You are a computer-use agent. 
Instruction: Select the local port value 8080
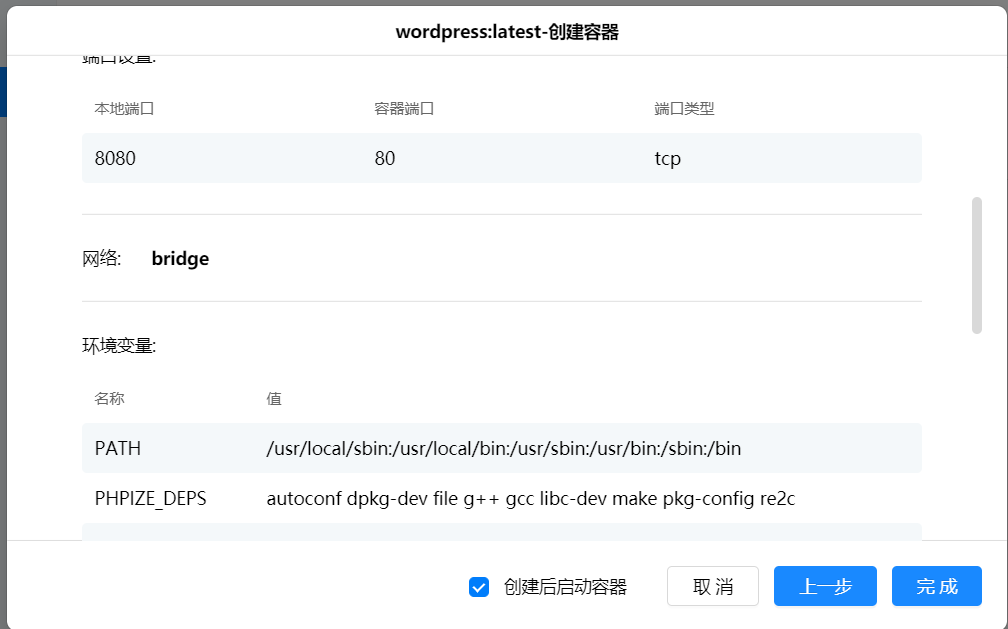click(115, 158)
